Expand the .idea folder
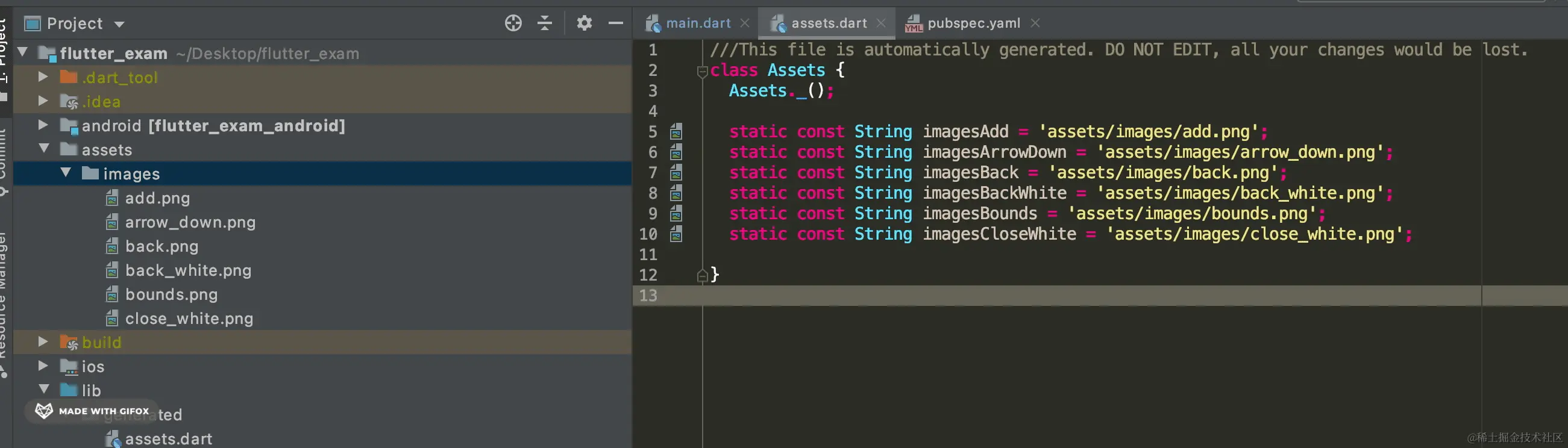Image resolution: width=1568 pixels, height=448 pixels. [x=43, y=101]
